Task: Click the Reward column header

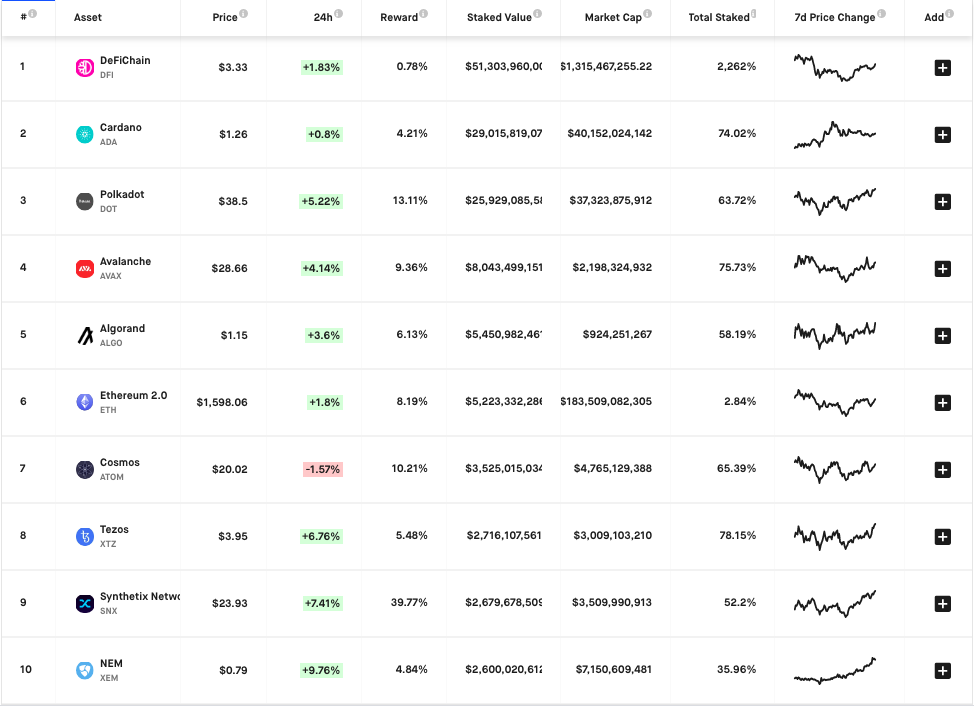Action: click(x=399, y=17)
